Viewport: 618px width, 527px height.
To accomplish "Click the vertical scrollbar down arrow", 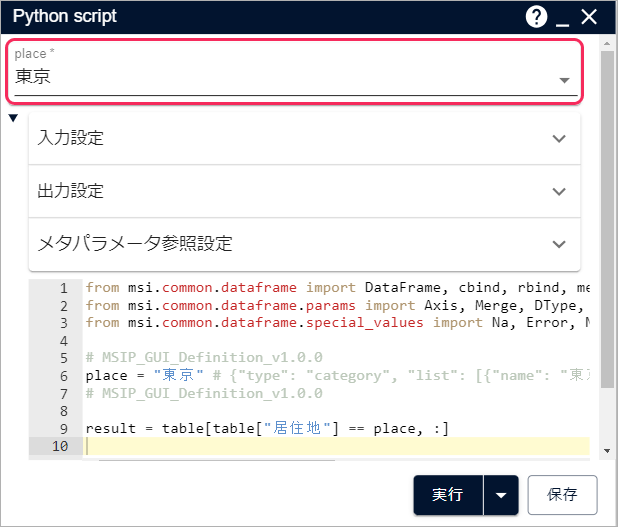I will 607,451.
